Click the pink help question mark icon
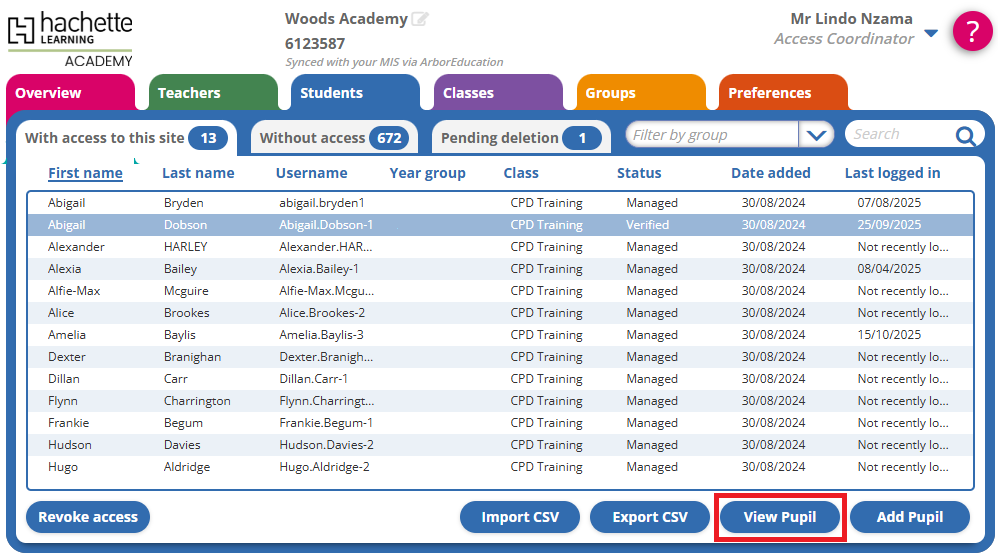Image resolution: width=998 pixels, height=557 pixels. [x=972, y=31]
